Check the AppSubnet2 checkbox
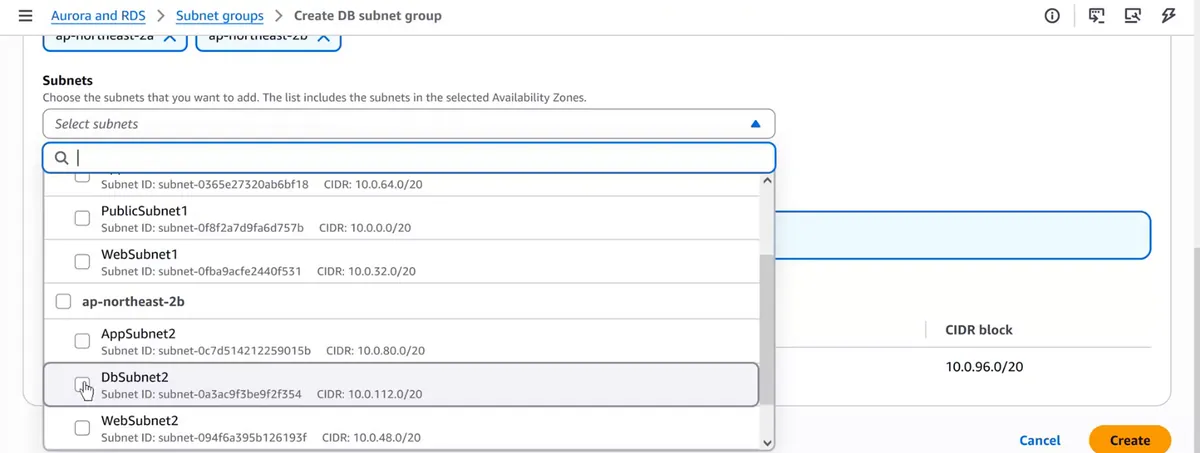1200x453 pixels. coord(83,341)
